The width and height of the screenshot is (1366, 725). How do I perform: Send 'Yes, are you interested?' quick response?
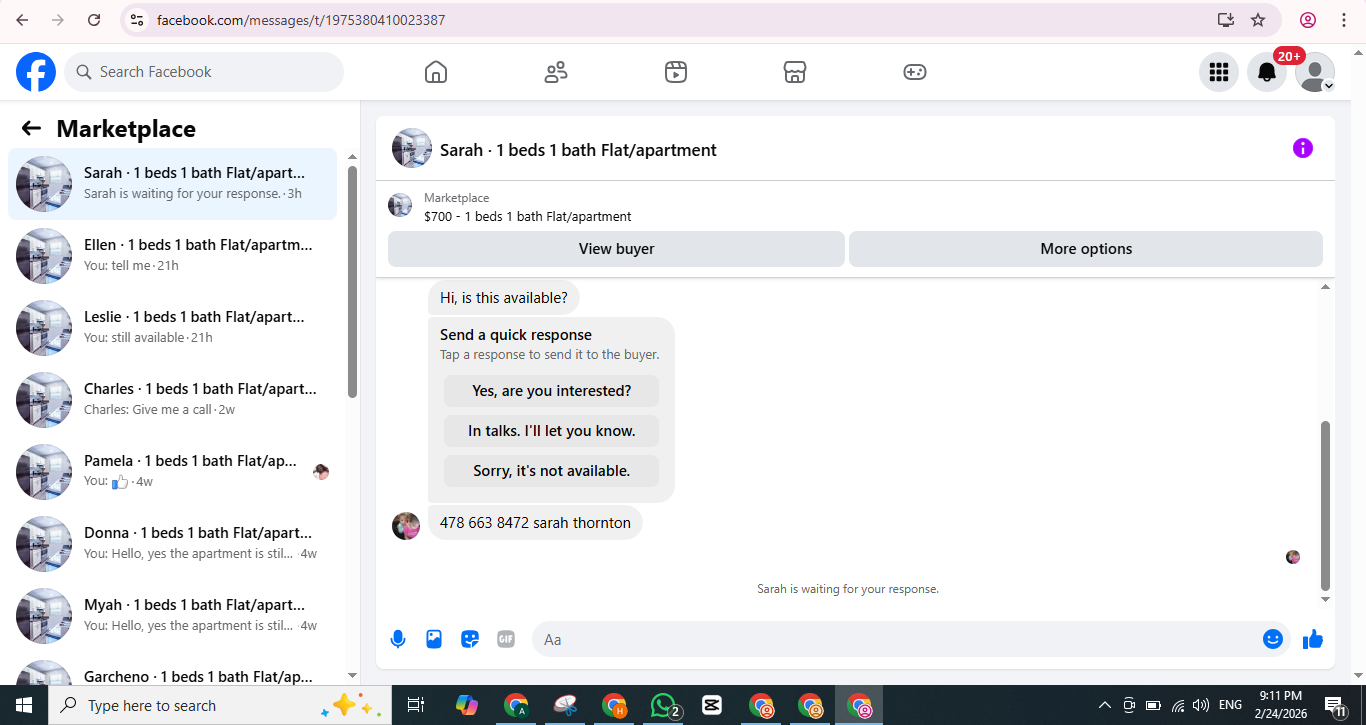click(x=552, y=391)
